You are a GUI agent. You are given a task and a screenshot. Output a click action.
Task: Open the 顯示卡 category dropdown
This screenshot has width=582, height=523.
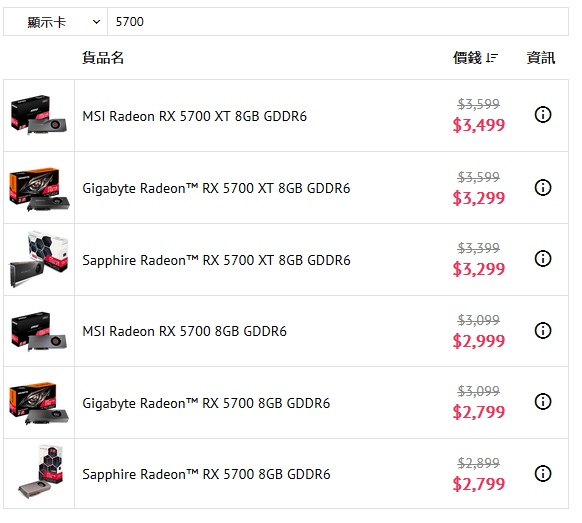click(56, 22)
